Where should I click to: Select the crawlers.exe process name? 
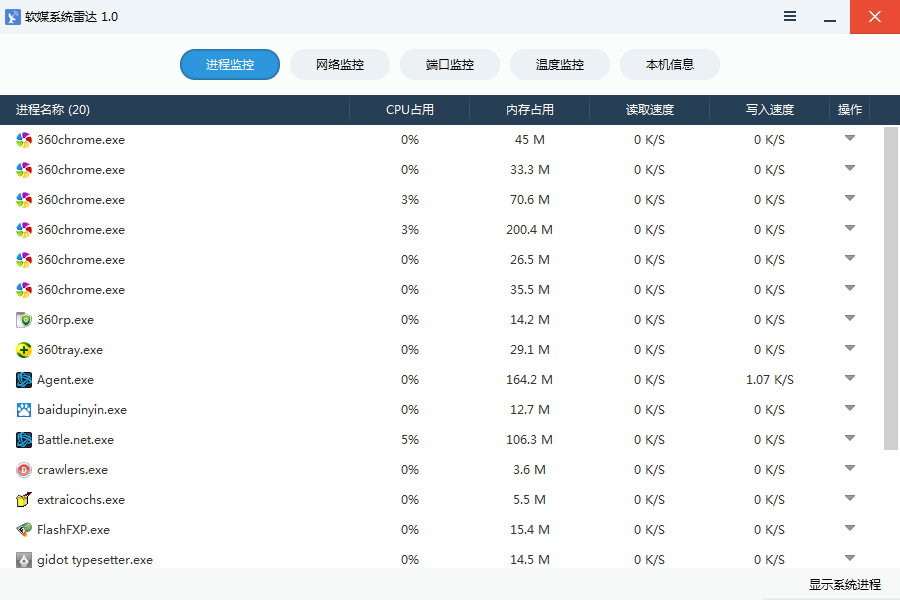click(x=72, y=470)
